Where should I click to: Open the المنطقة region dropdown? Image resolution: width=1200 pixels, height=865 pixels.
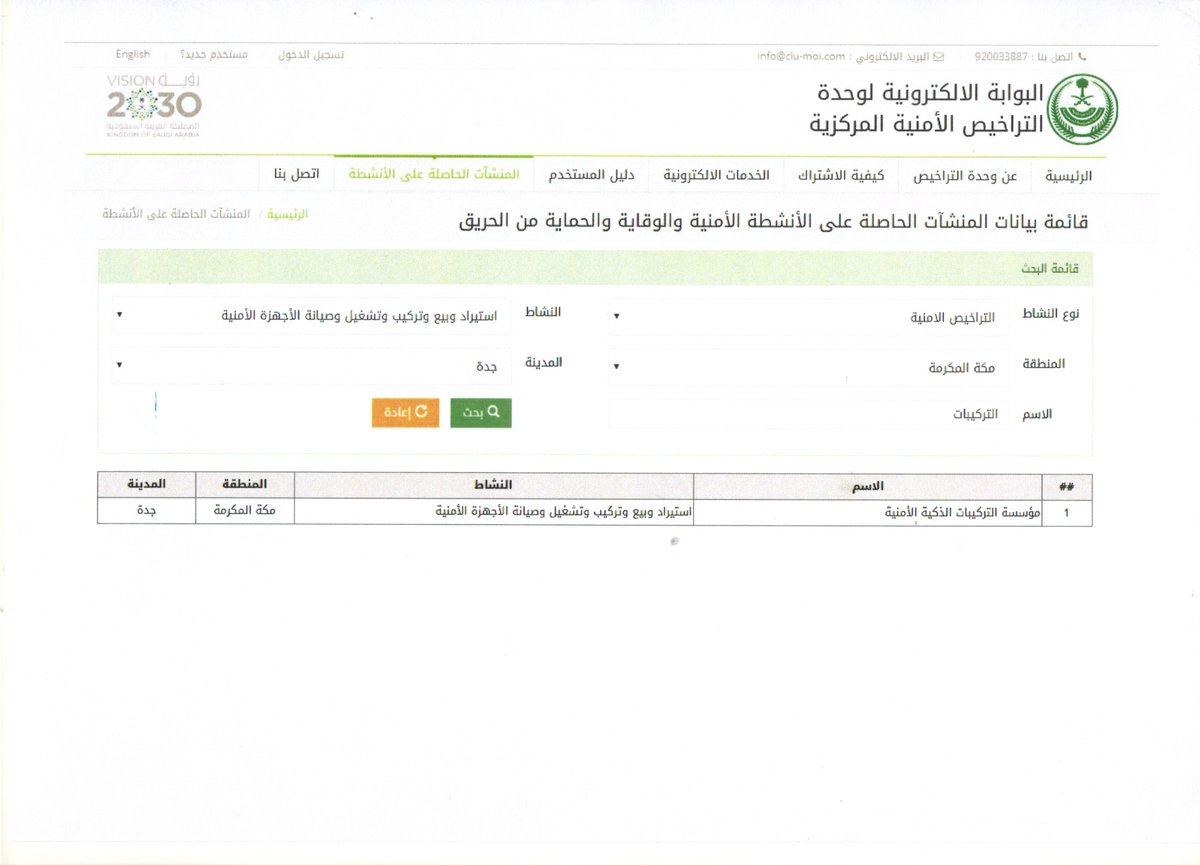click(808, 367)
